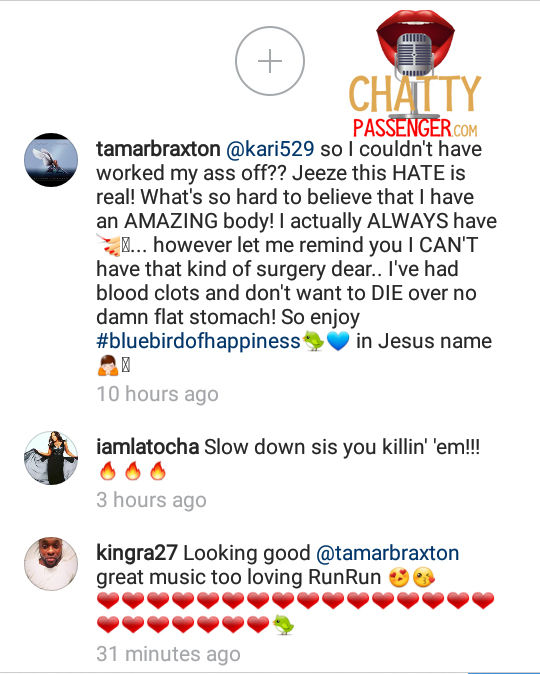Open kingra27's profile picture
Viewport: 540px width, 674px height.
[51, 564]
